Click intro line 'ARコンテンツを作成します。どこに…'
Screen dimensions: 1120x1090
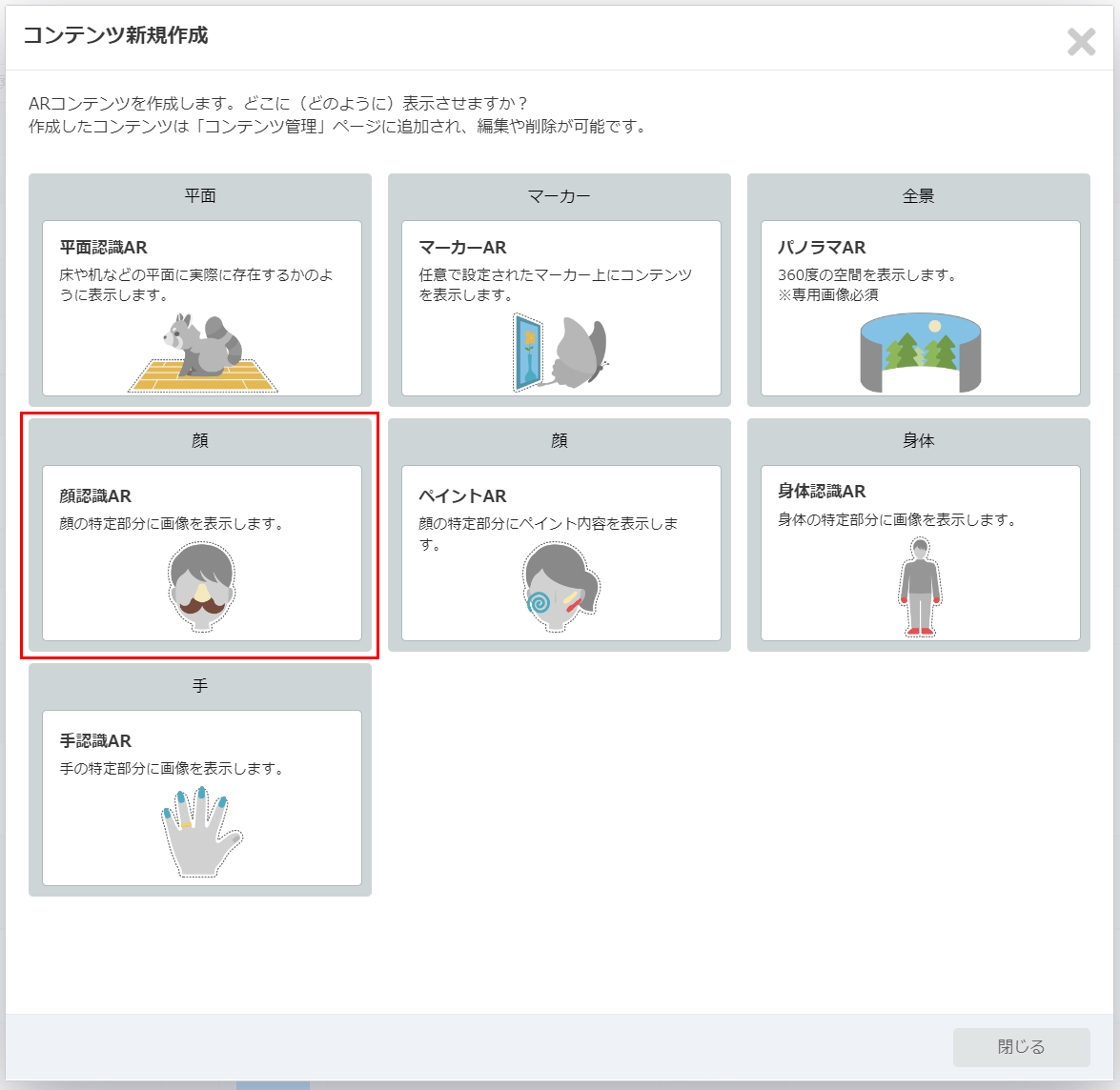(278, 104)
